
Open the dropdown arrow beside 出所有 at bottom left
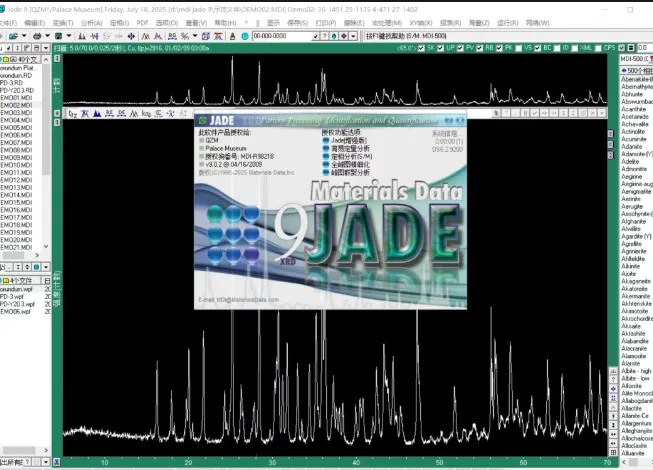(46, 462)
